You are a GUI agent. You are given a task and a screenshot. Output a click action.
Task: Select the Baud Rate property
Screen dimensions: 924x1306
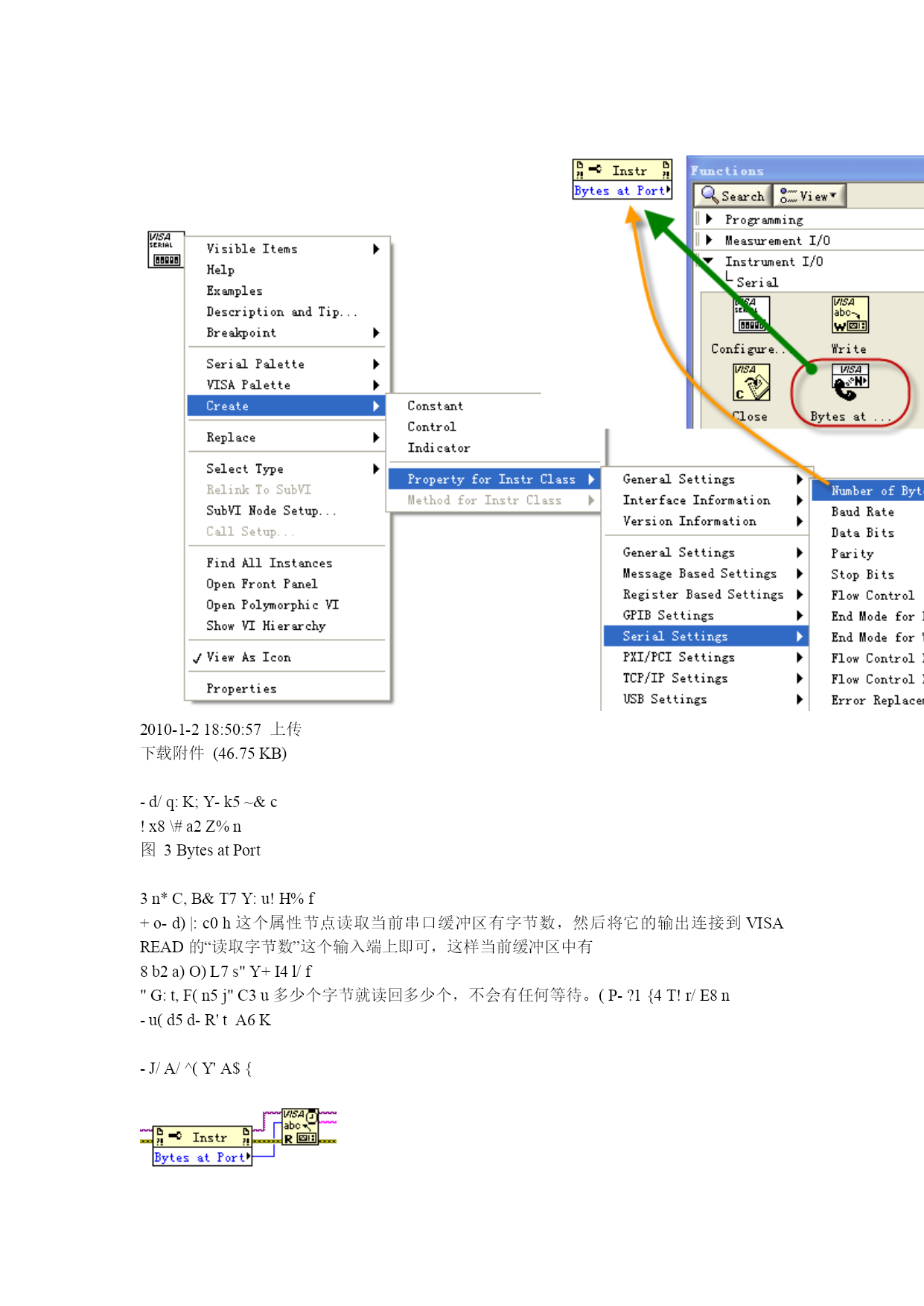click(868, 512)
